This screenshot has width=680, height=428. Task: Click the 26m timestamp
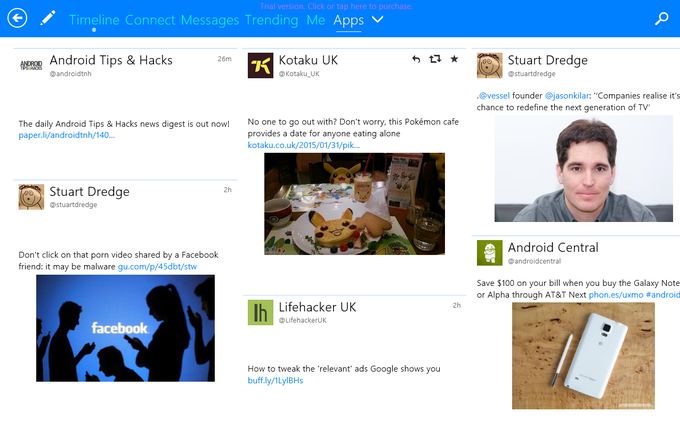tap(225, 59)
